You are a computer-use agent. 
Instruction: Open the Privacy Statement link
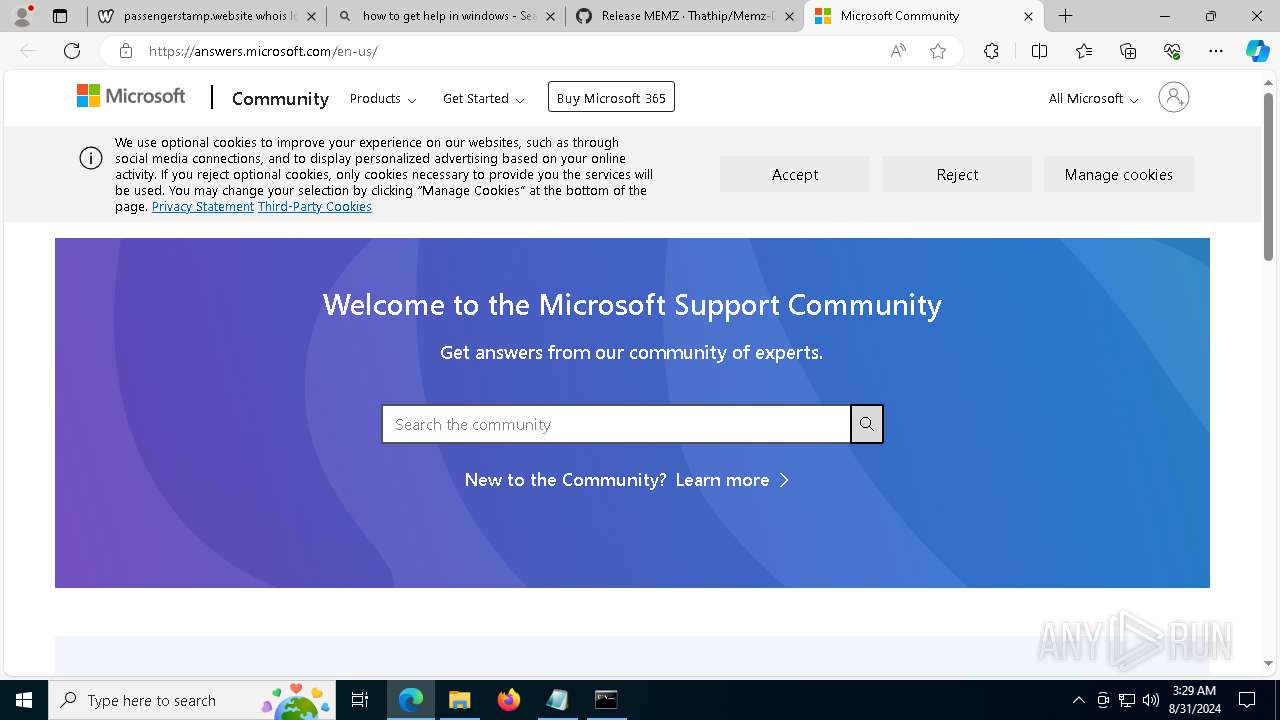click(x=203, y=206)
